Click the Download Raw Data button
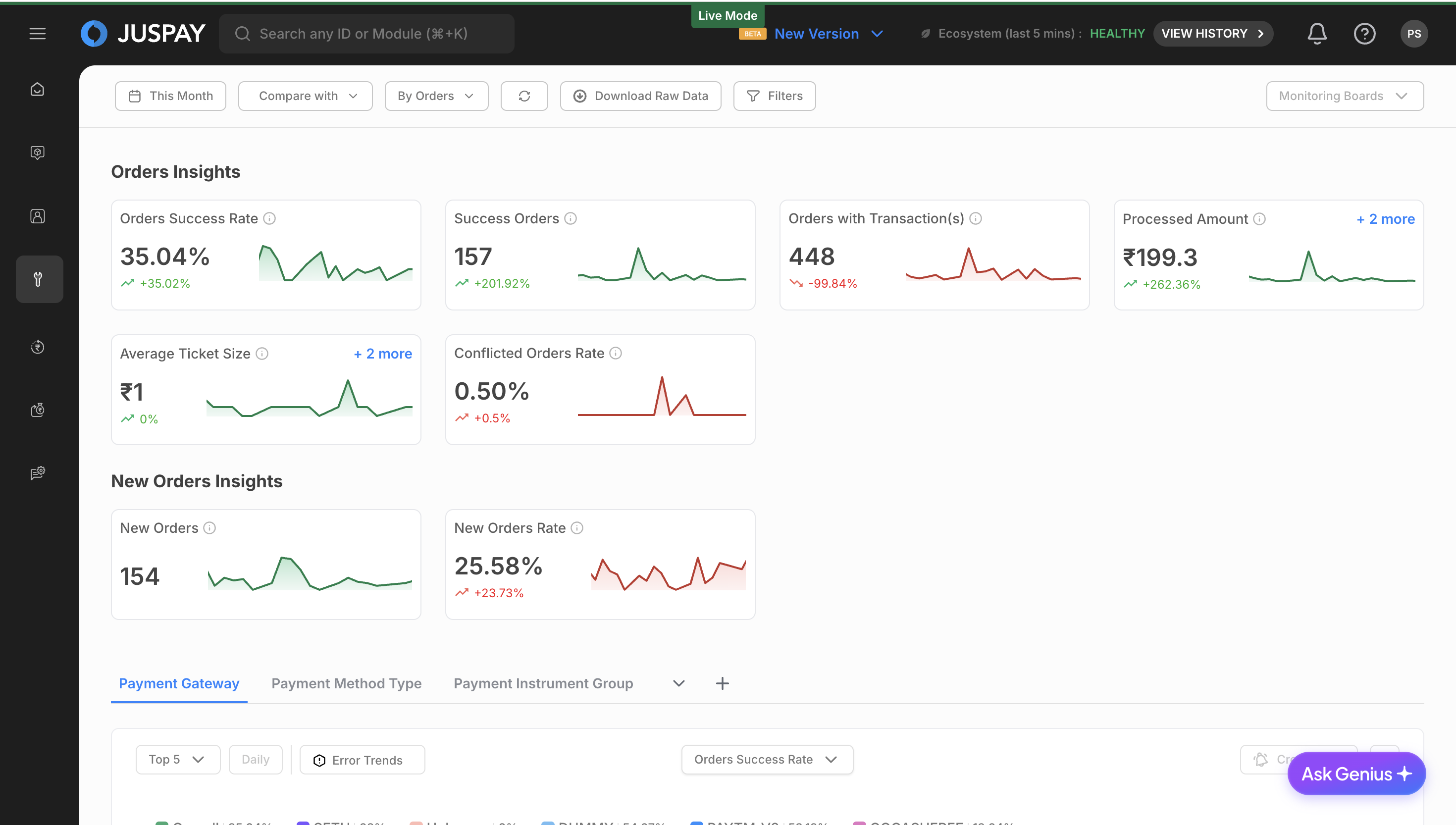Image resolution: width=1456 pixels, height=825 pixels. pyautogui.click(x=640, y=96)
